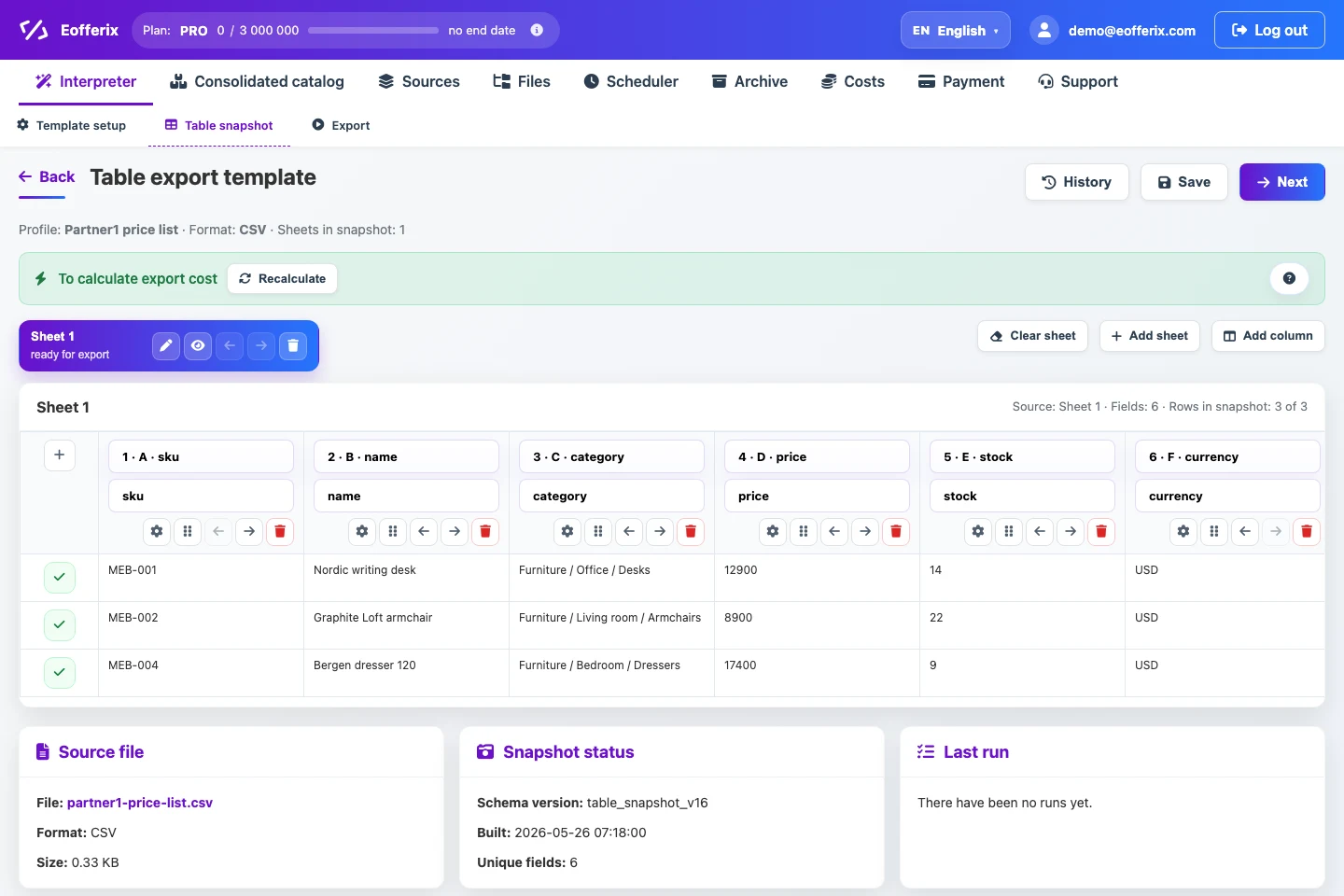1344x896 pixels.
Task: Open the Files tab
Action: coord(522,81)
